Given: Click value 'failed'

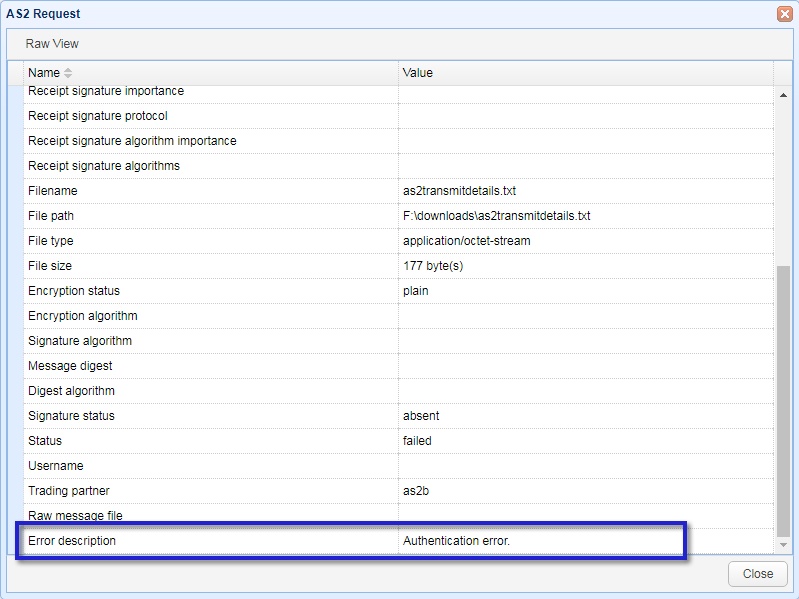Looking at the screenshot, I should click(x=417, y=441).
